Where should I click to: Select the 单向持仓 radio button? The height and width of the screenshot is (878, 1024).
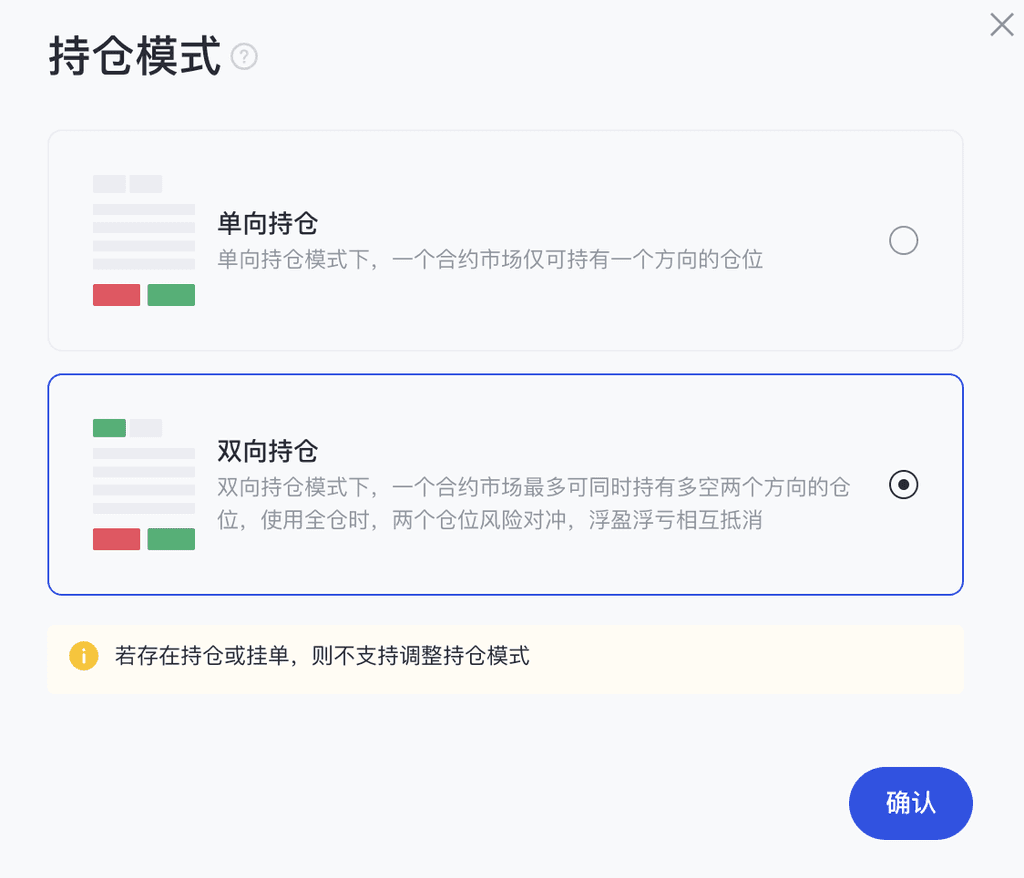903,241
